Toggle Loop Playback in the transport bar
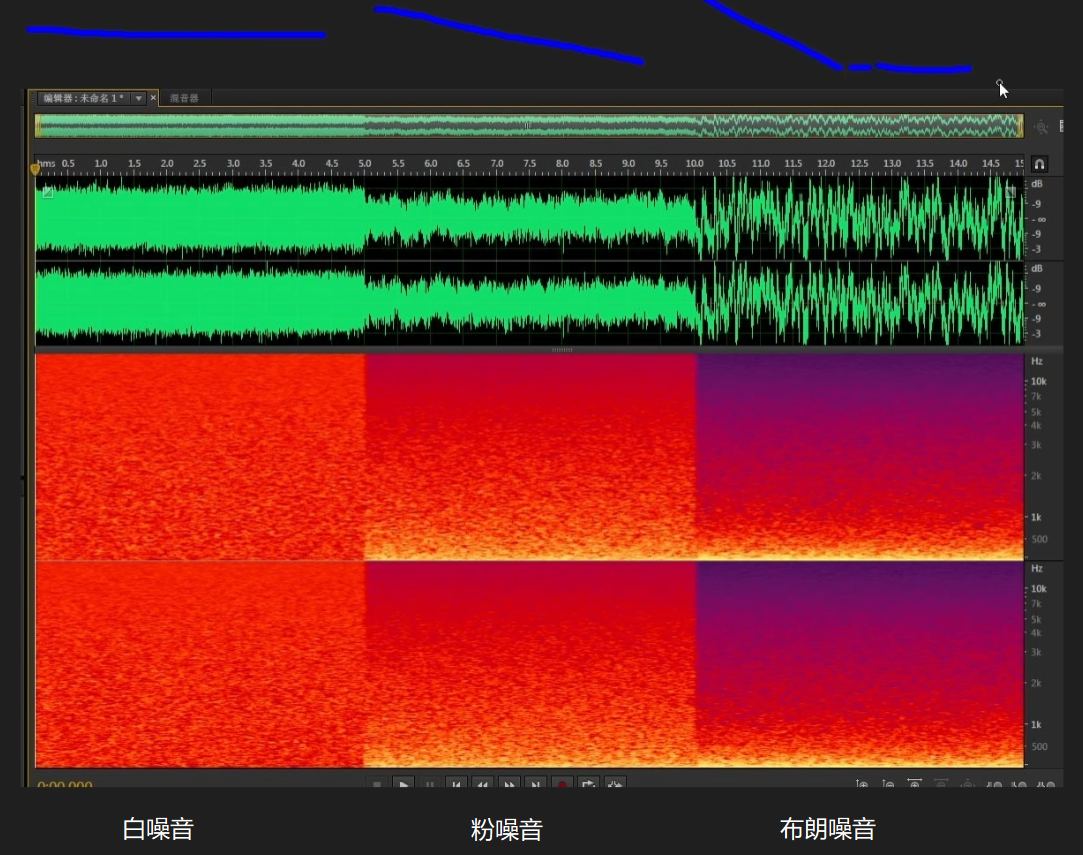 tap(588, 785)
